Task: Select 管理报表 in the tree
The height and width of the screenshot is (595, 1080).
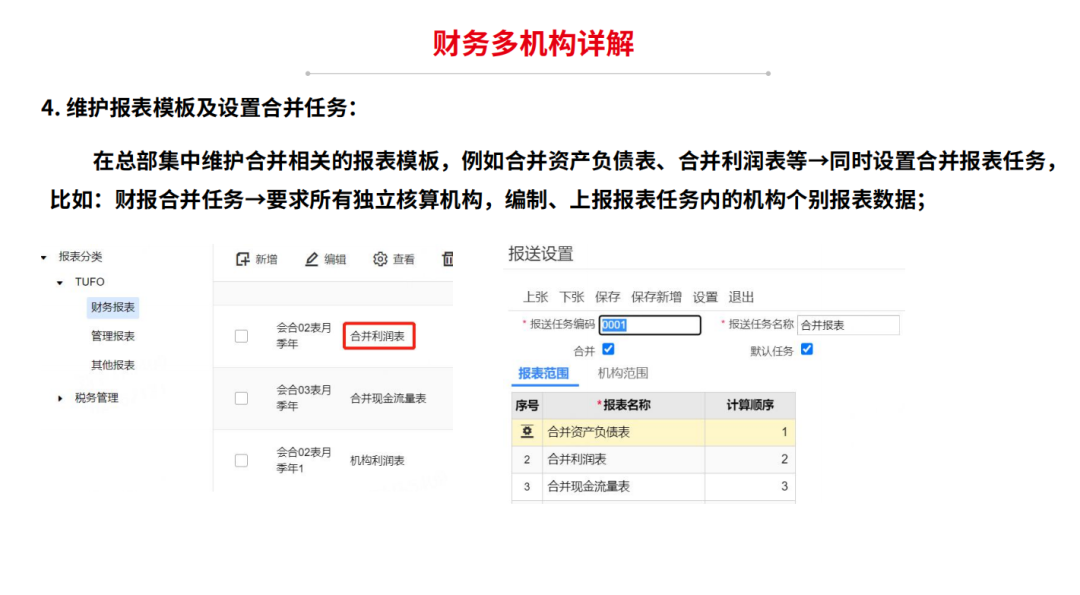Action: (112, 336)
